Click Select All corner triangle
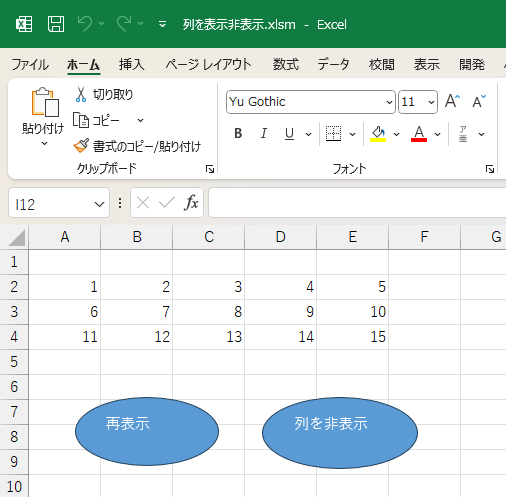The width and height of the screenshot is (506, 497). (x=16, y=237)
